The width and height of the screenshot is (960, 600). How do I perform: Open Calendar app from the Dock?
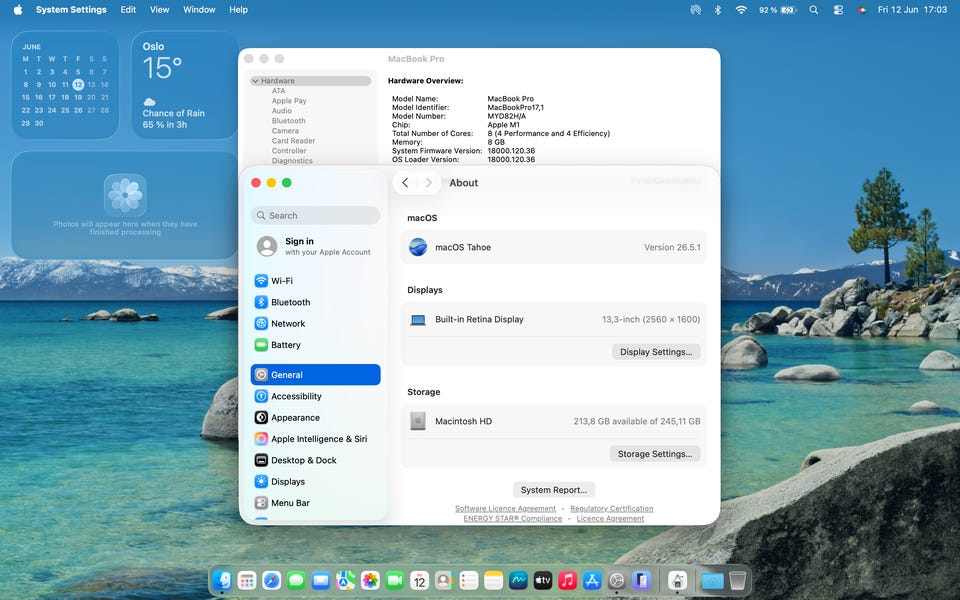419,580
